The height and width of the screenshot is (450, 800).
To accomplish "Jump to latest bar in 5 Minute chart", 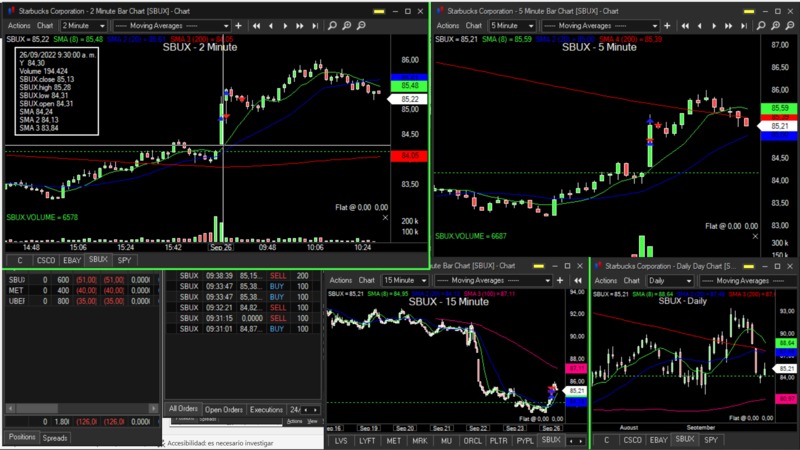I will point(742,25).
